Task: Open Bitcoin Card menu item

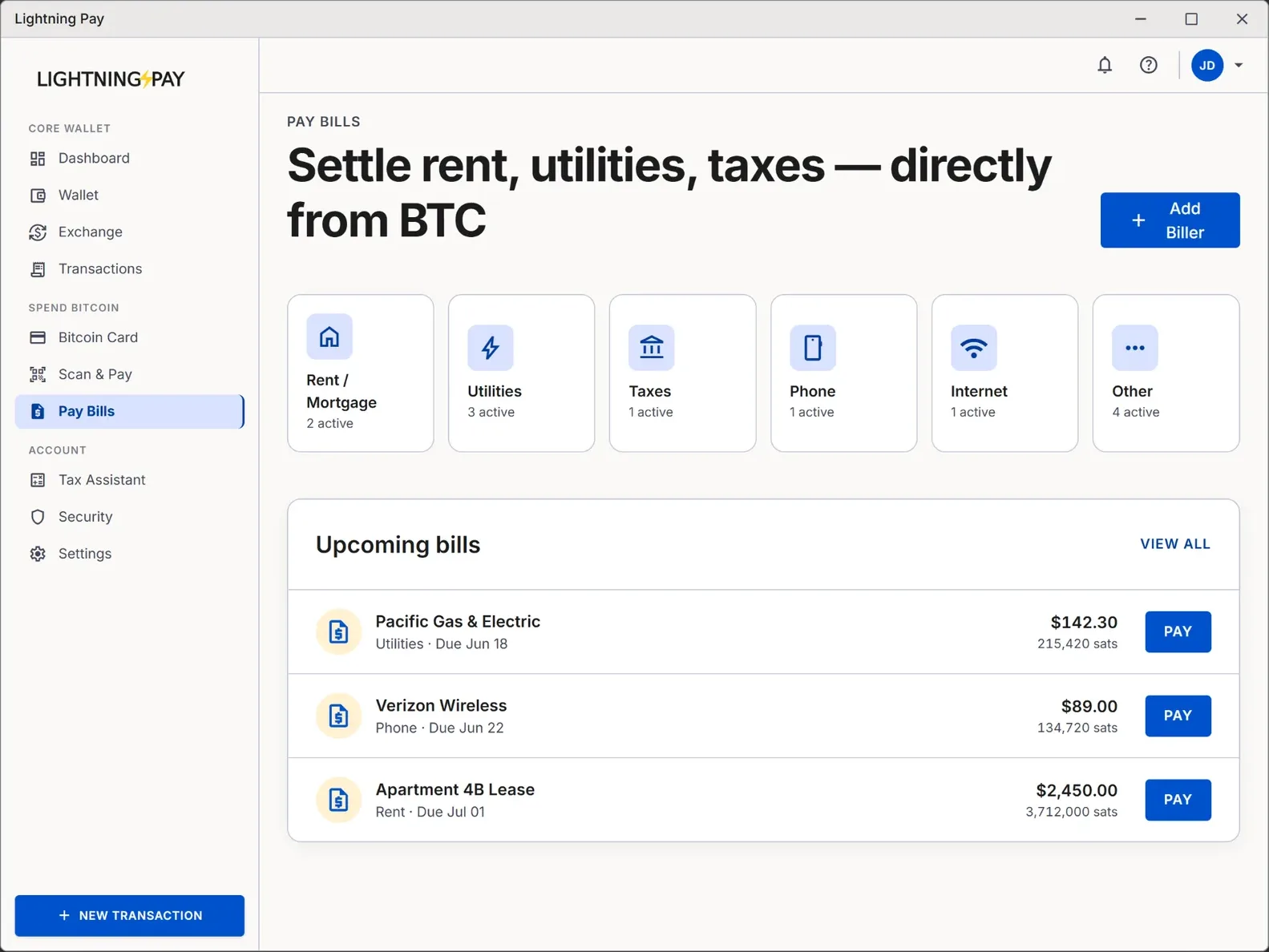Action: (129, 337)
